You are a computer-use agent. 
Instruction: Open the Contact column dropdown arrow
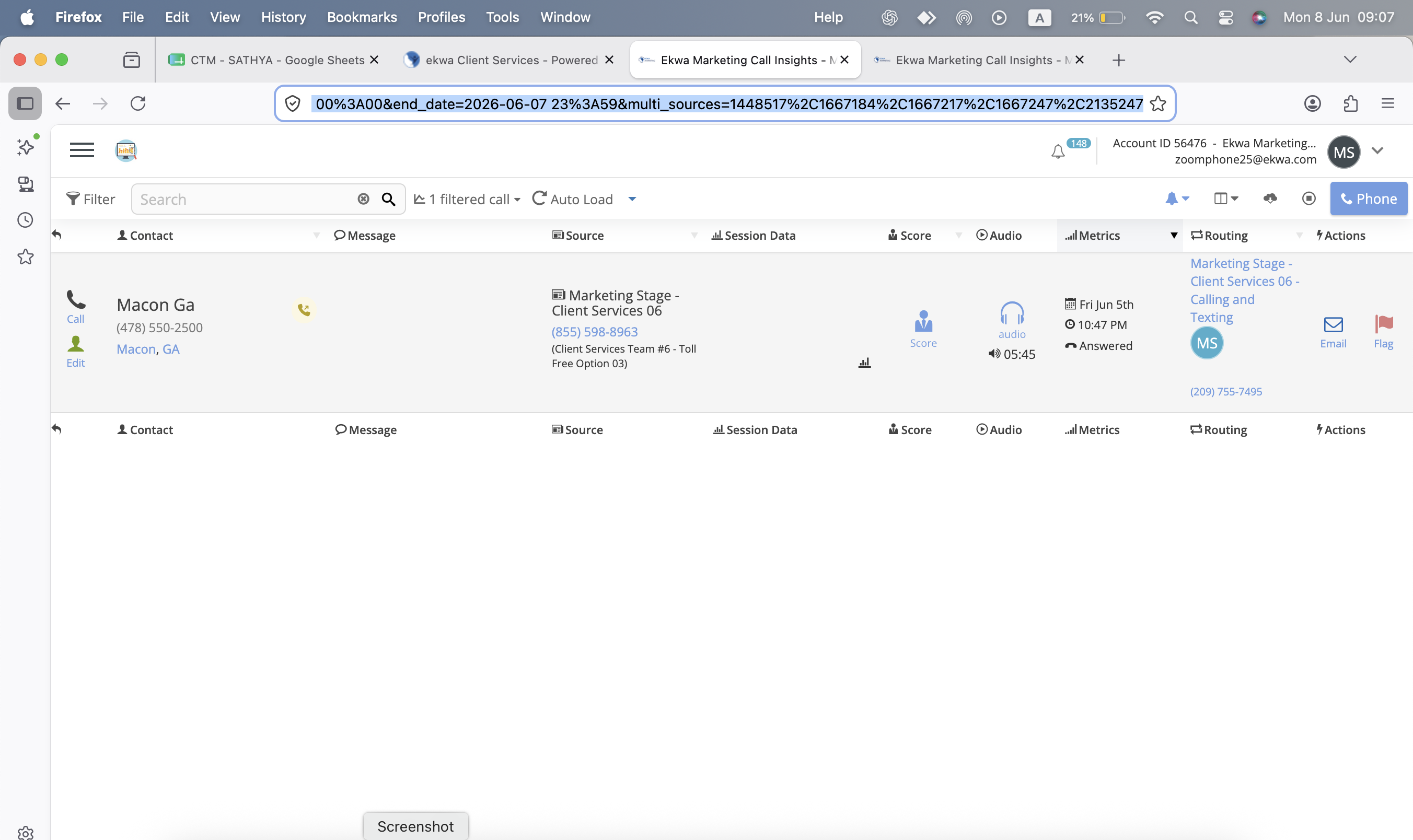click(317, 236)
